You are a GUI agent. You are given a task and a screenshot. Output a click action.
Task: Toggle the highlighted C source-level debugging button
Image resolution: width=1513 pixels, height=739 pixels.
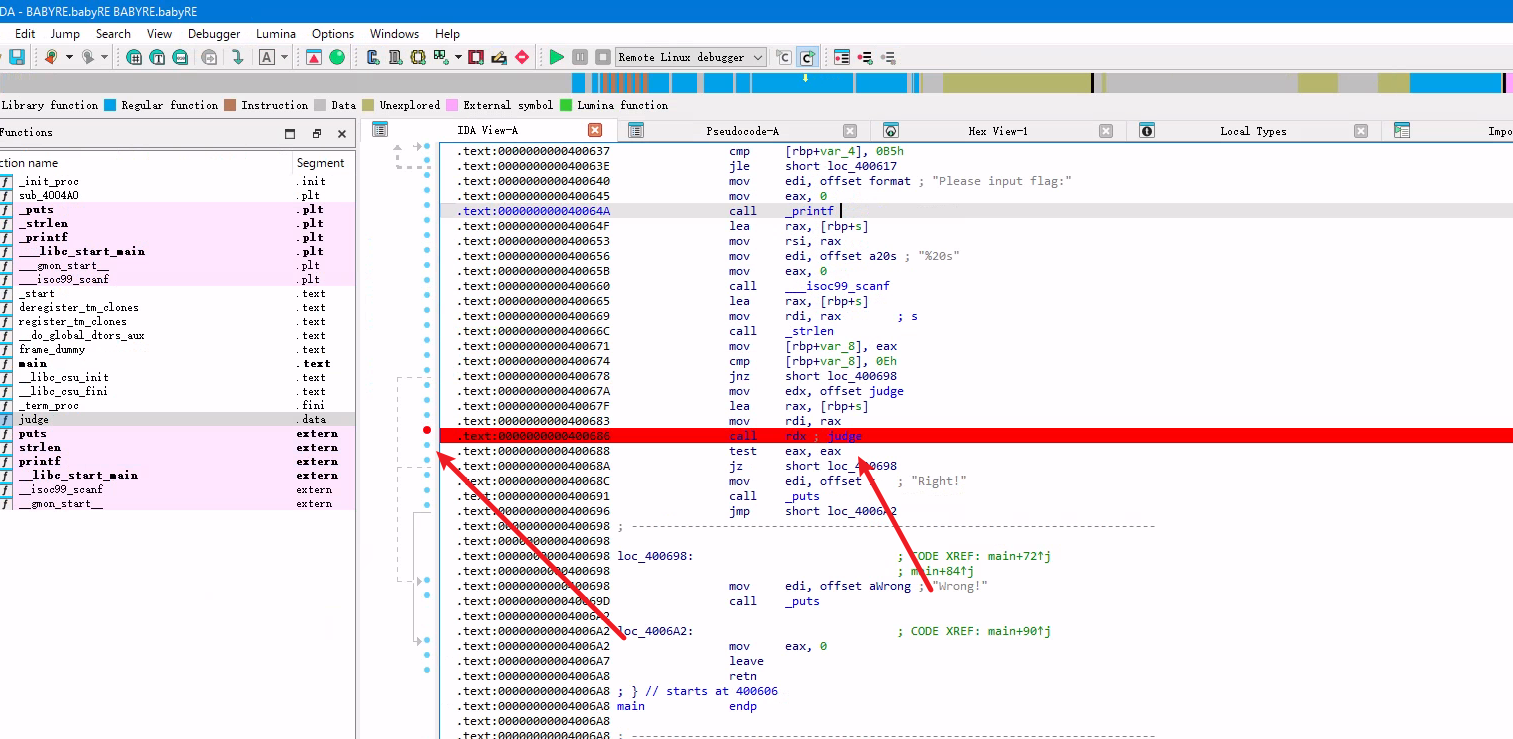(807, 57)
